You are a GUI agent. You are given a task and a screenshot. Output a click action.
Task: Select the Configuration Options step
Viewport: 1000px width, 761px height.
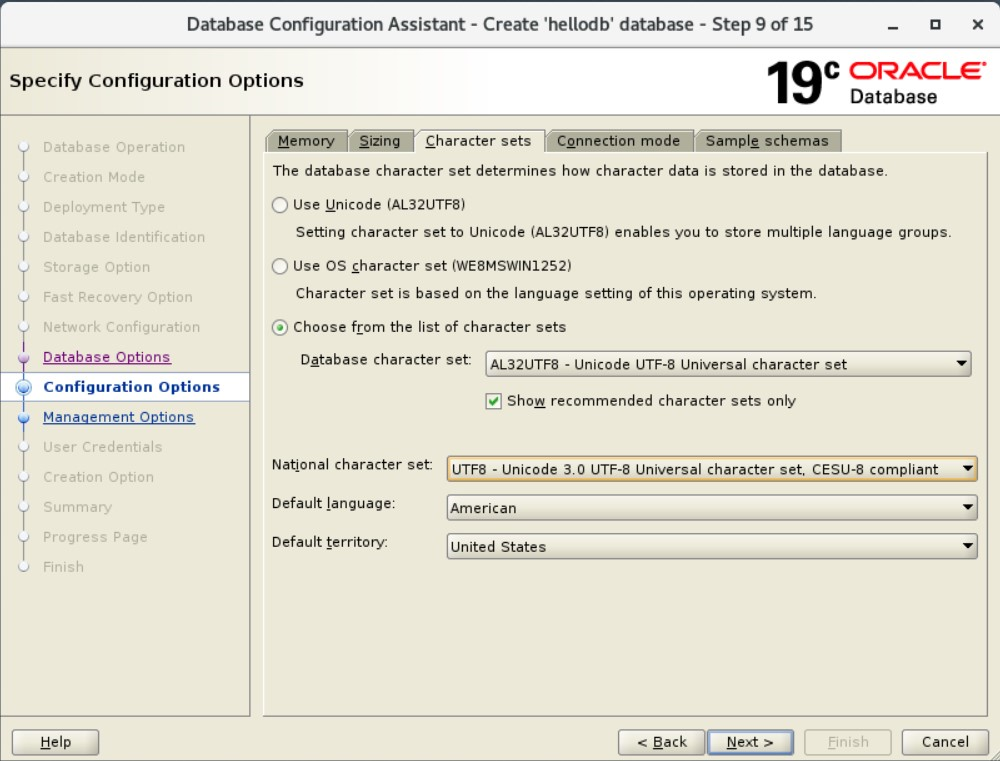[x=131, y=387]
